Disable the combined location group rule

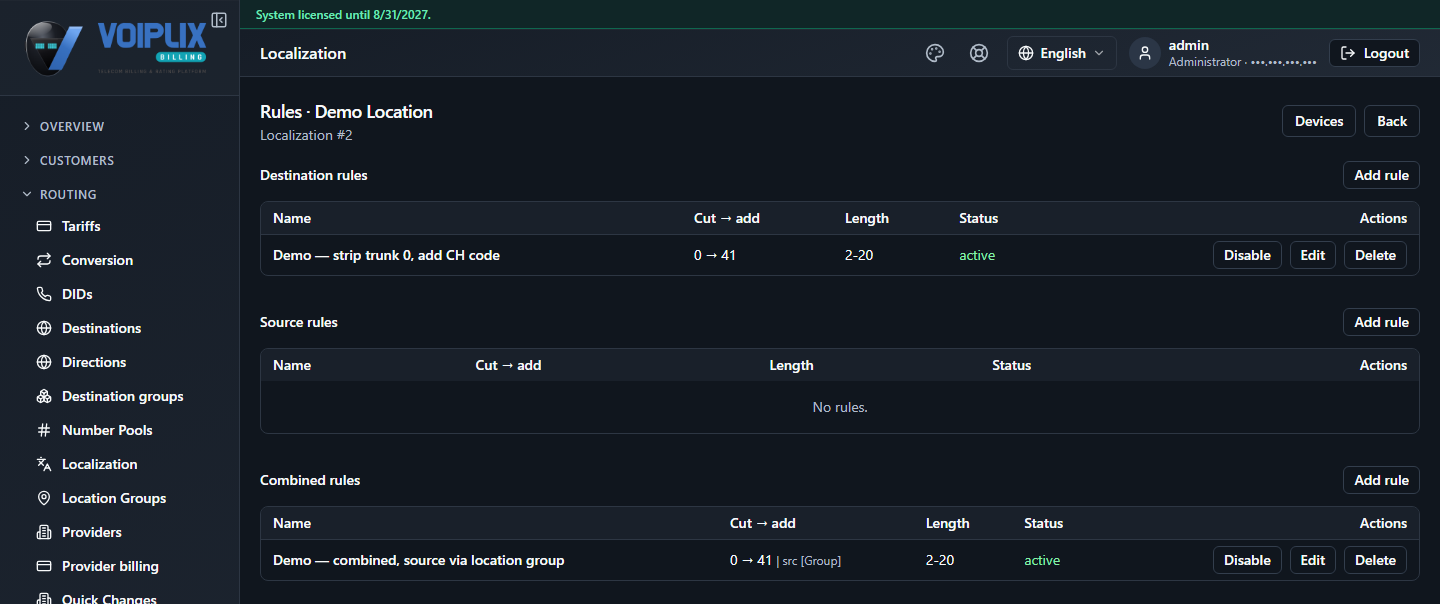[1247, 560]
